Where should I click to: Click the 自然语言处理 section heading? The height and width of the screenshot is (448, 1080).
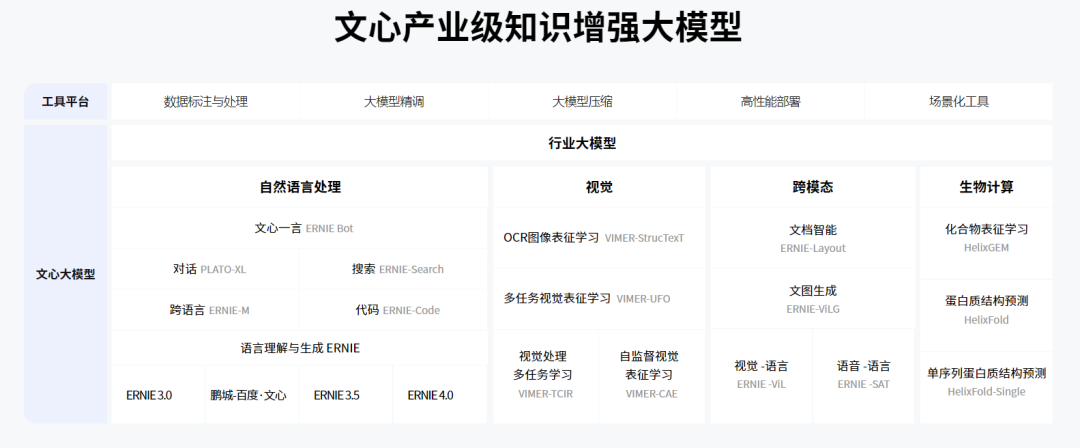click(x=300, y=187)
